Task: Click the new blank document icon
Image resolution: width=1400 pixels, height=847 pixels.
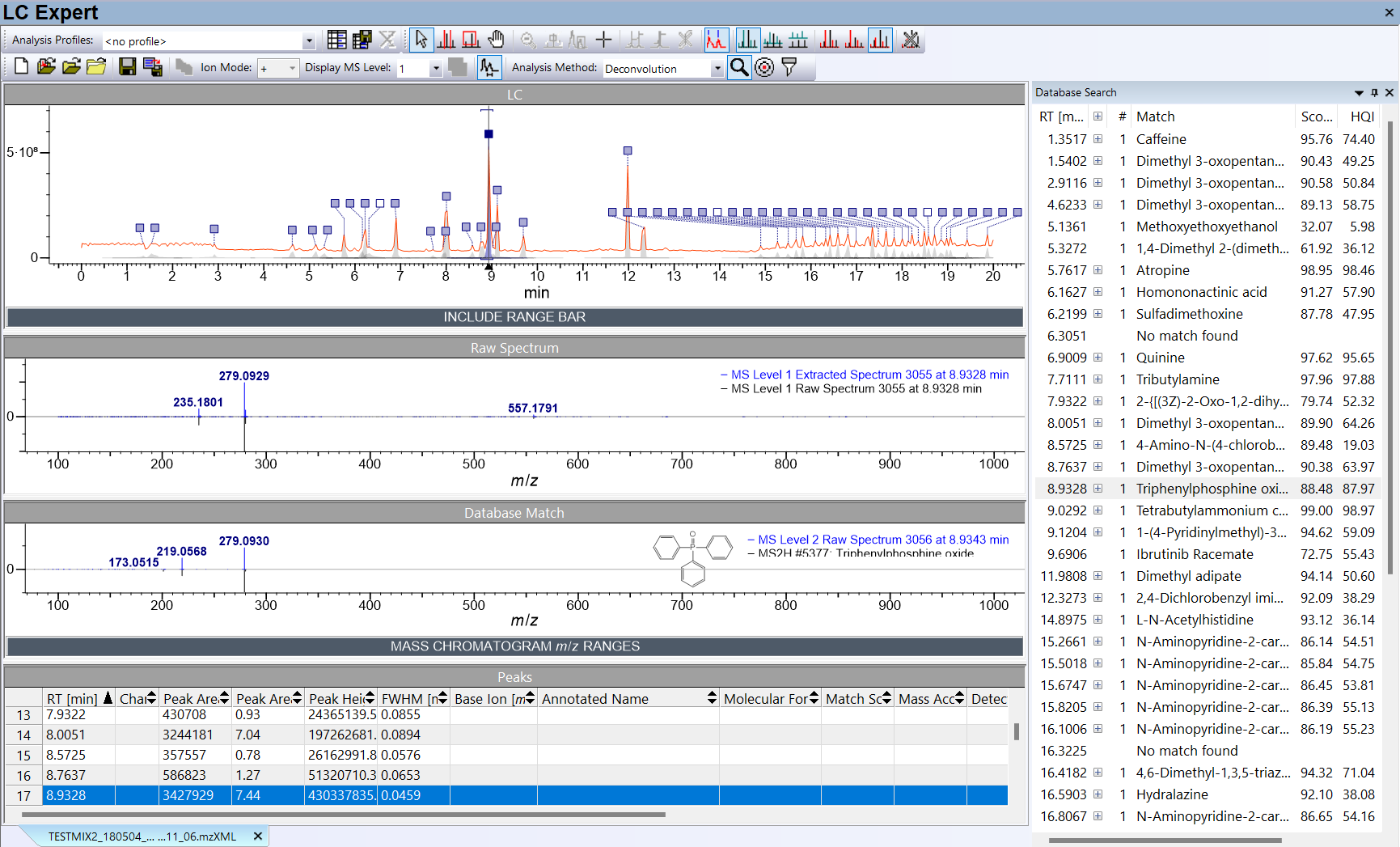Action: [x=21, y=67]
